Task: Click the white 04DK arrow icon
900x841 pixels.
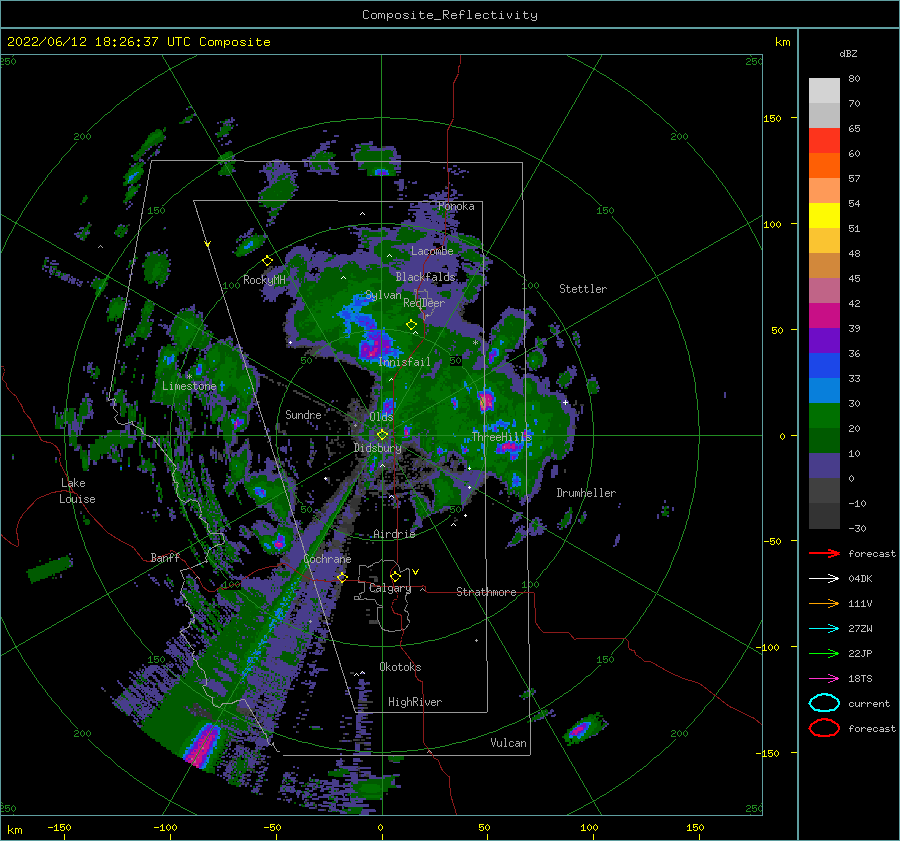Action: [x=824, y=579]
